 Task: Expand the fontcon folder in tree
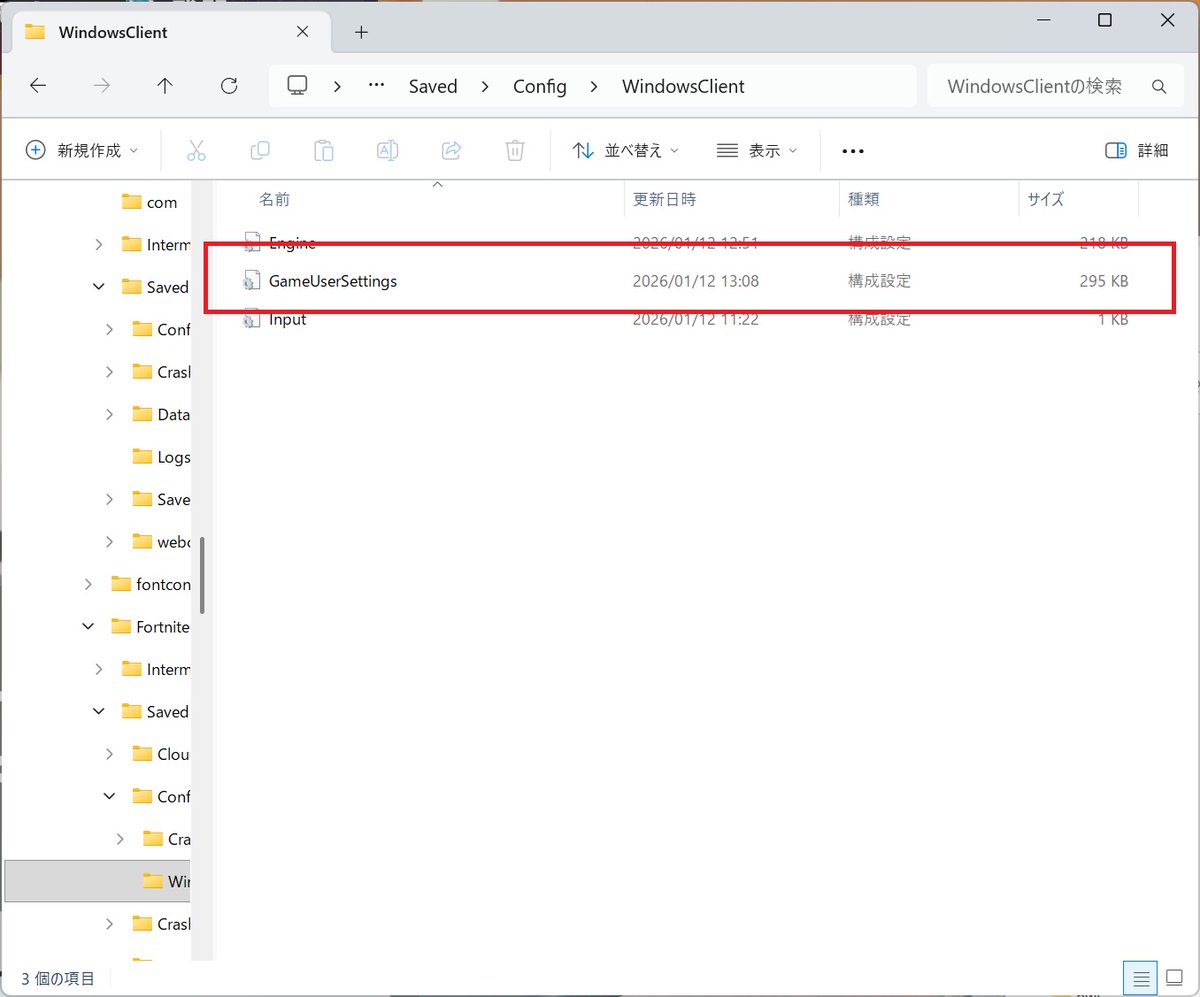point(88,584)
